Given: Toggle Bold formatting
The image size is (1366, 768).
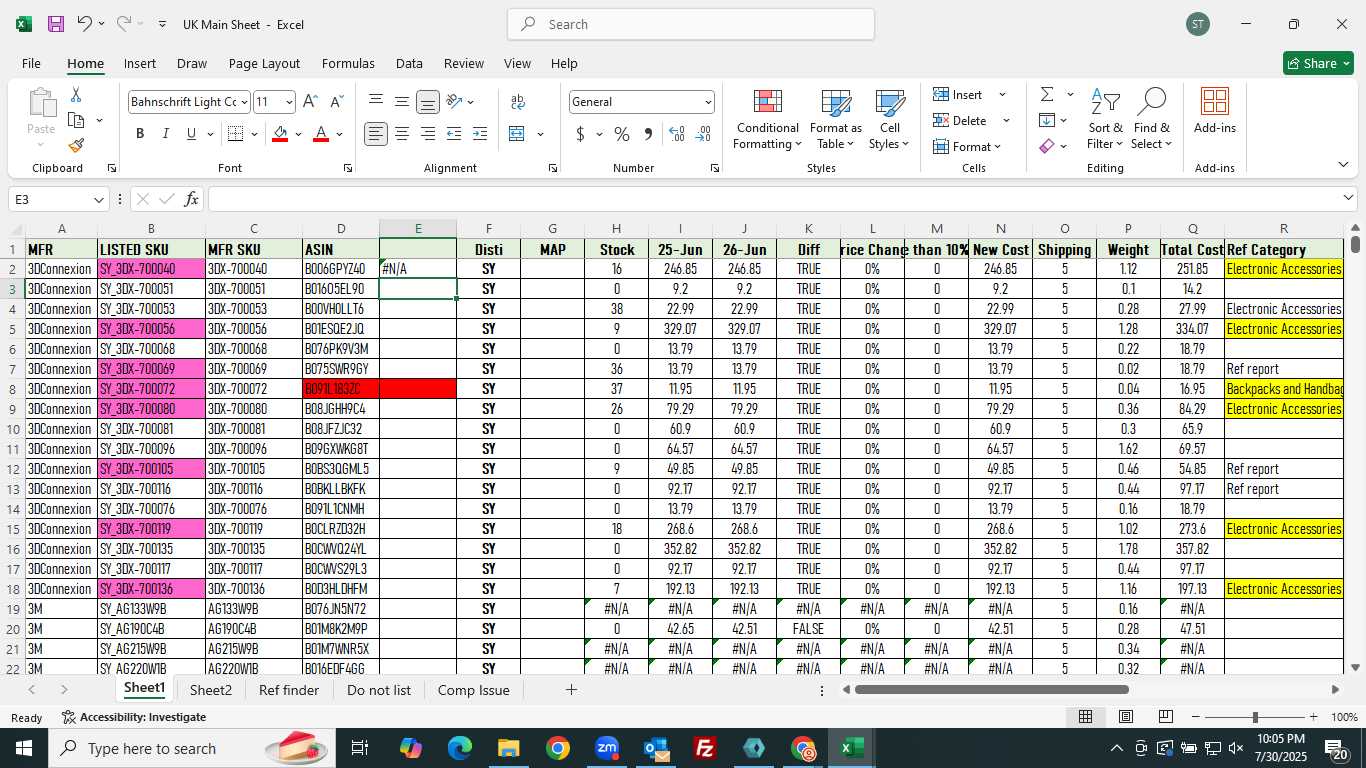Looking at the screenshot, I should (x=140, y=134).
